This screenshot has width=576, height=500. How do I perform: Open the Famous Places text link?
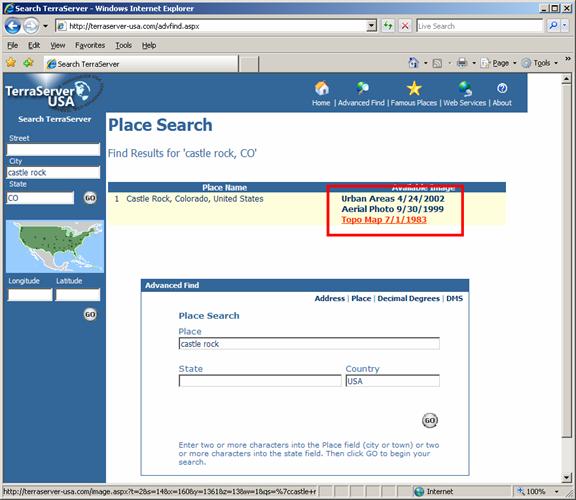point(414,103)
